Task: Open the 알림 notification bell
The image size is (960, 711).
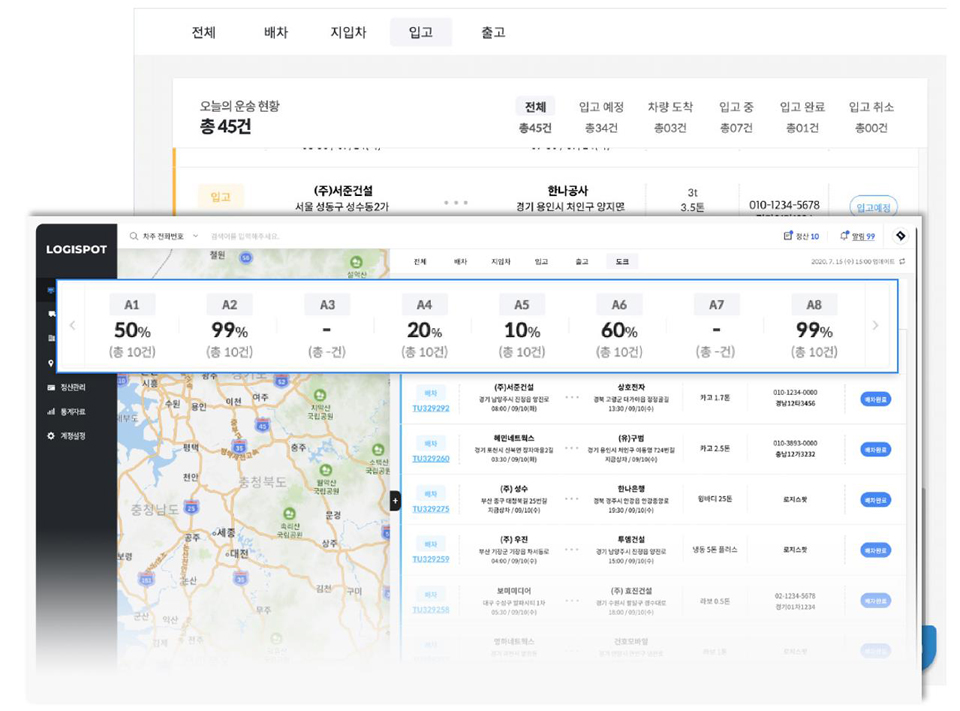Action: tap(845, 236)
